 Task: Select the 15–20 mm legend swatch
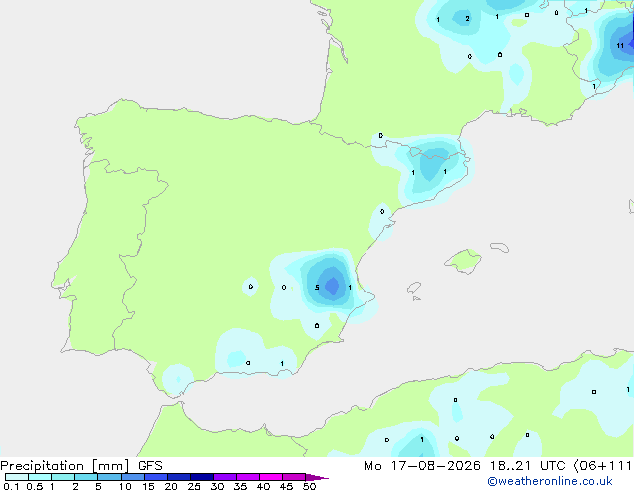[156, 477]
